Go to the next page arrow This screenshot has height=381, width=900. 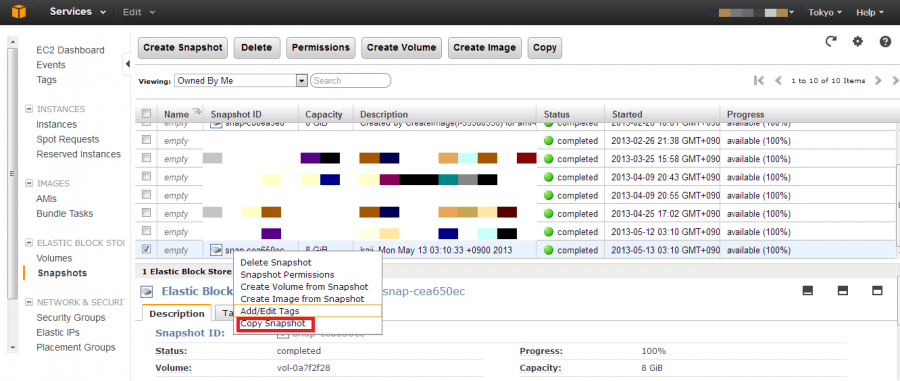click(x=878, y=81)
